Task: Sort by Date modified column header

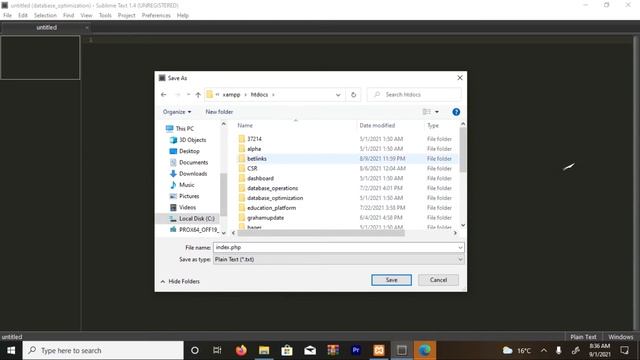Action: tap(377, 126)
